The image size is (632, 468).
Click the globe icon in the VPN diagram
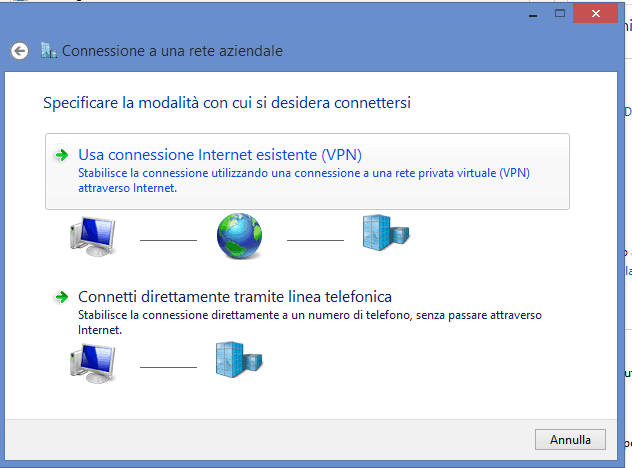click(239, 236)
